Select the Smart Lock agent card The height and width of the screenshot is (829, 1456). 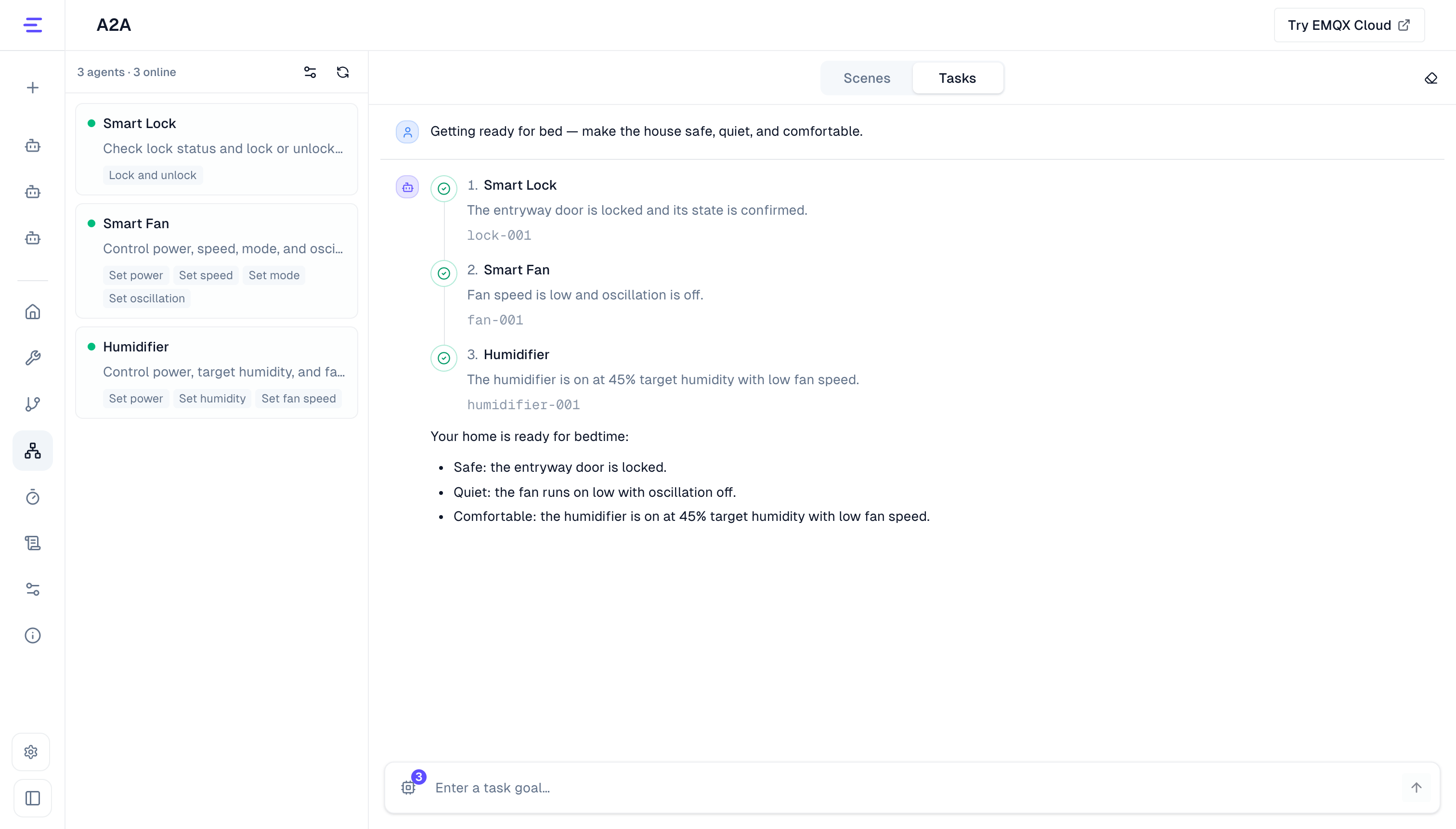click(216, 149)
